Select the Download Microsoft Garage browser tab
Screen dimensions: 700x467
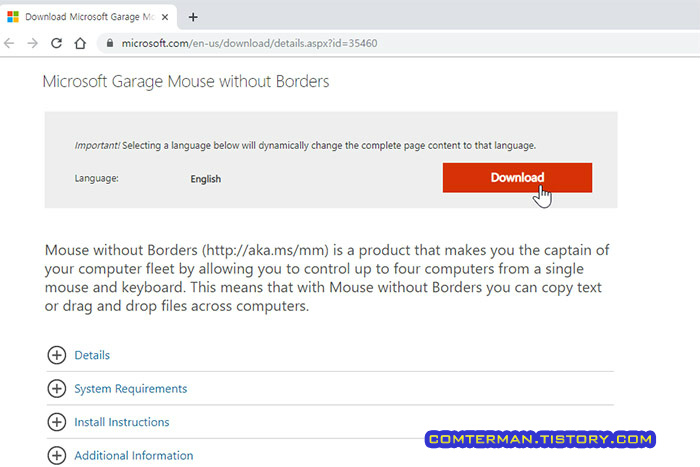pos(88,17)
